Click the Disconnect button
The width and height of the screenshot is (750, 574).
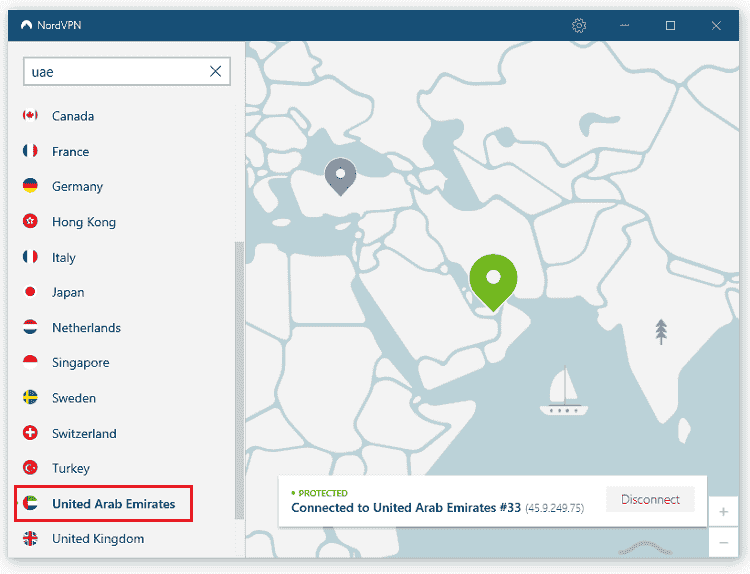(650, 499)
